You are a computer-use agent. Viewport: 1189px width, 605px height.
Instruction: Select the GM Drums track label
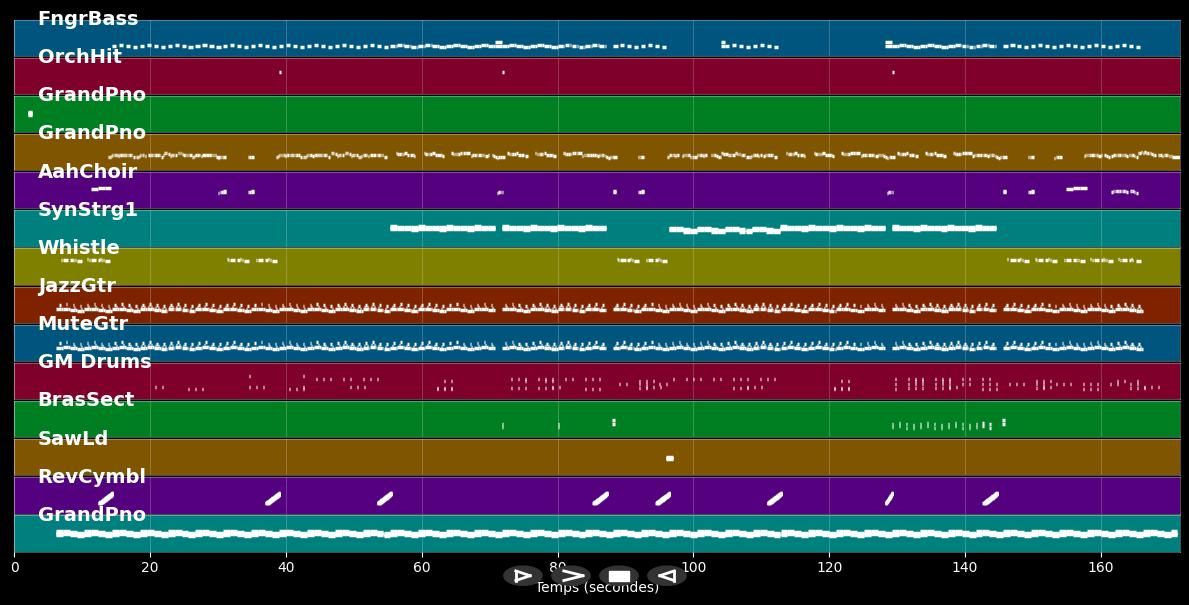pyautogui.click(x=95, y=362)
